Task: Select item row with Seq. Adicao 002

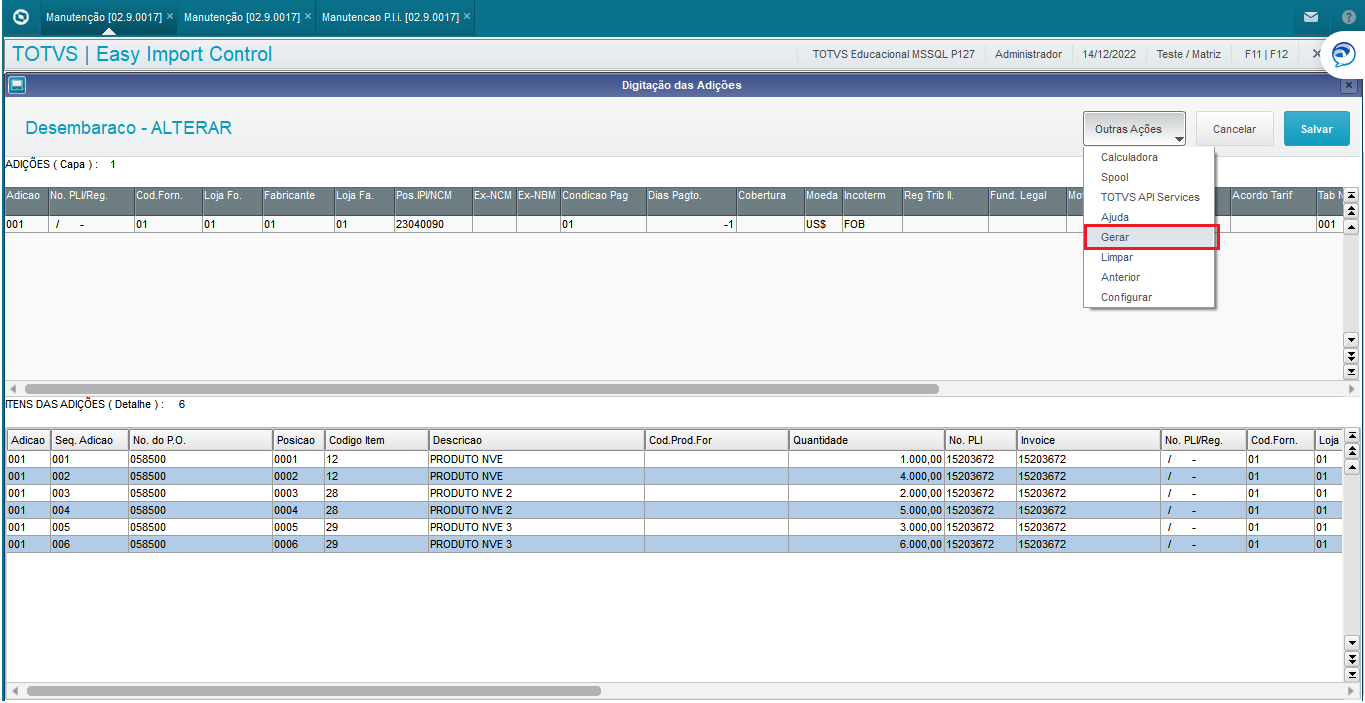Action: [x=674, y=476]
